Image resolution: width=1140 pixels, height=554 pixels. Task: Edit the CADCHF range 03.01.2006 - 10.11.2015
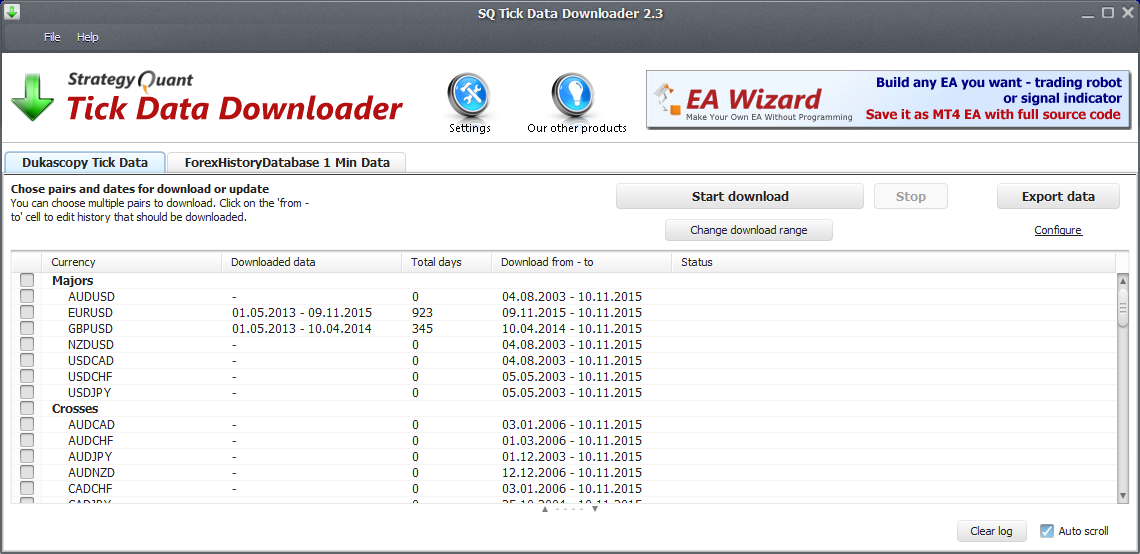click(572, 489)
